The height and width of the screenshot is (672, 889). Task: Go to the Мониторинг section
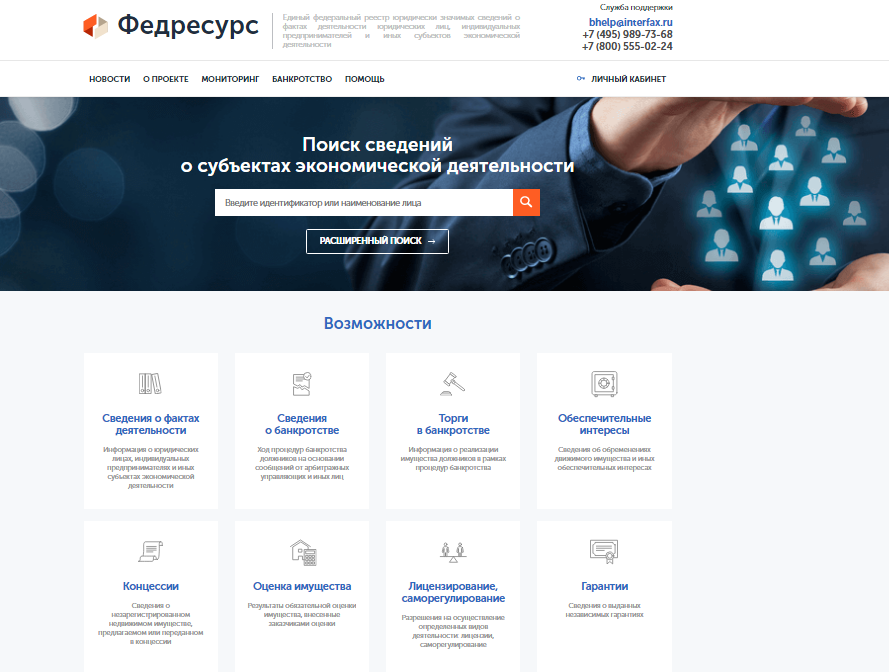[230, 79]
